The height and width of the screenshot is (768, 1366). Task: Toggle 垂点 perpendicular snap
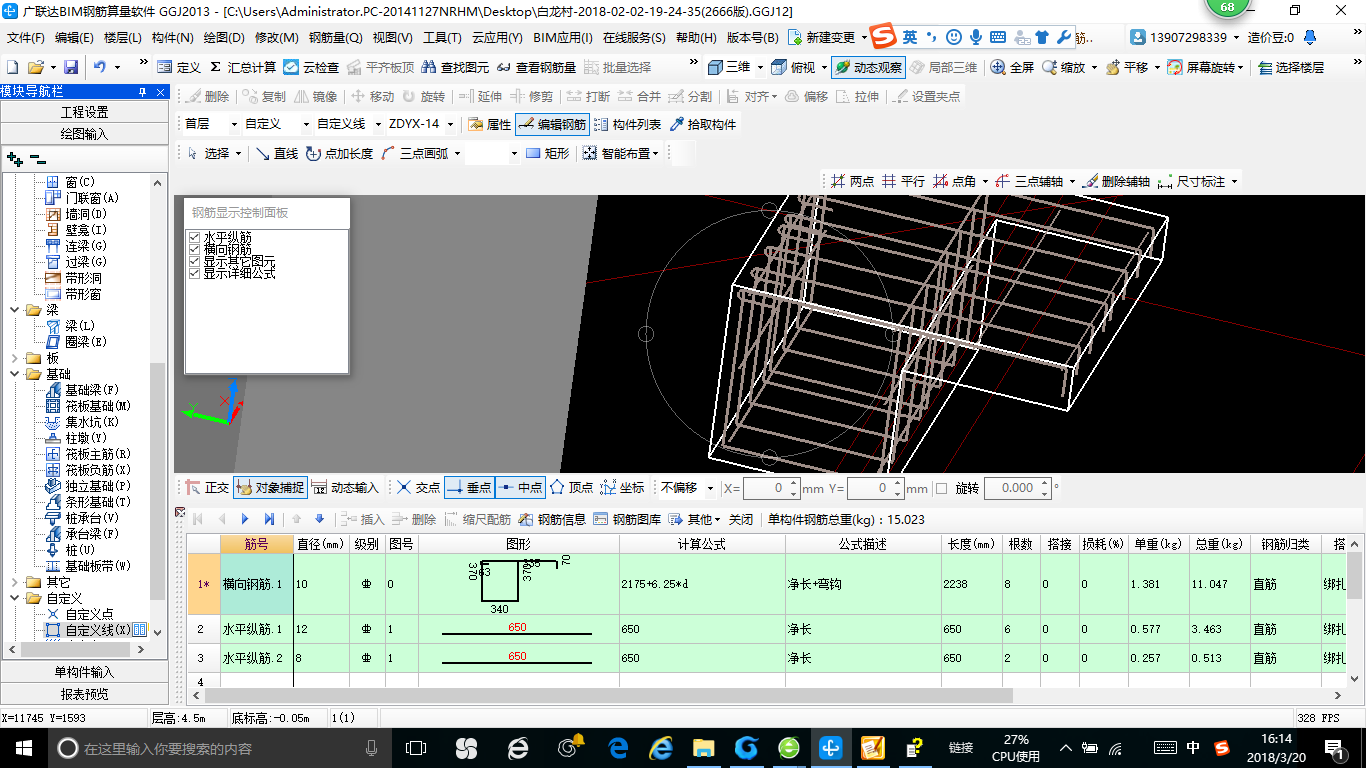coord(469,488)
